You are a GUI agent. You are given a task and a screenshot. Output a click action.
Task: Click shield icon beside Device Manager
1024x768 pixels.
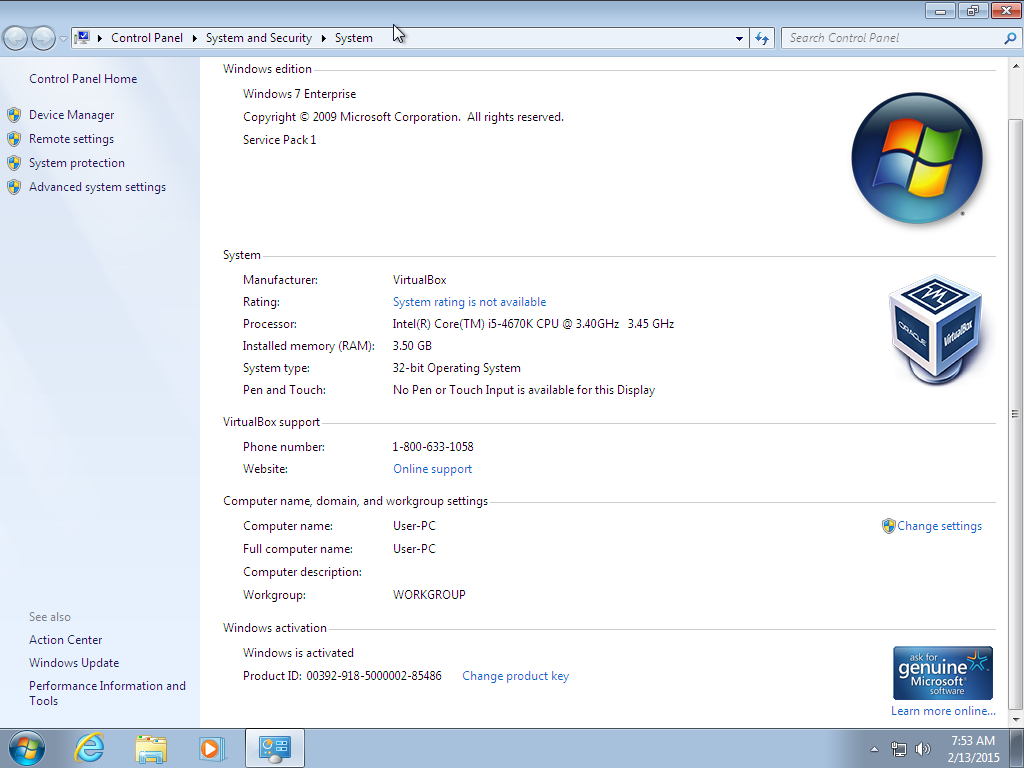click(x=14, y=116)
